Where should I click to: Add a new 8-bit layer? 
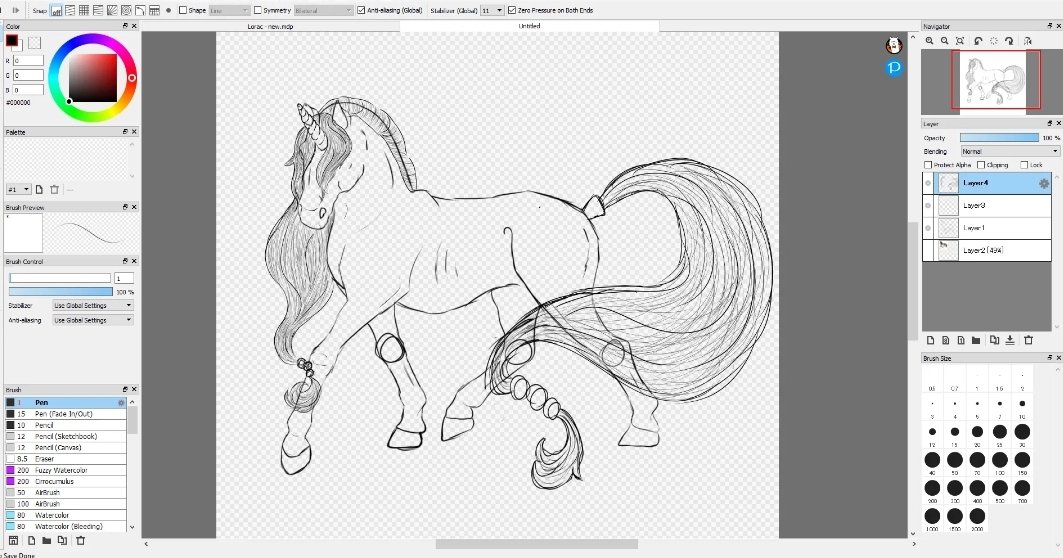click(946, 340)
